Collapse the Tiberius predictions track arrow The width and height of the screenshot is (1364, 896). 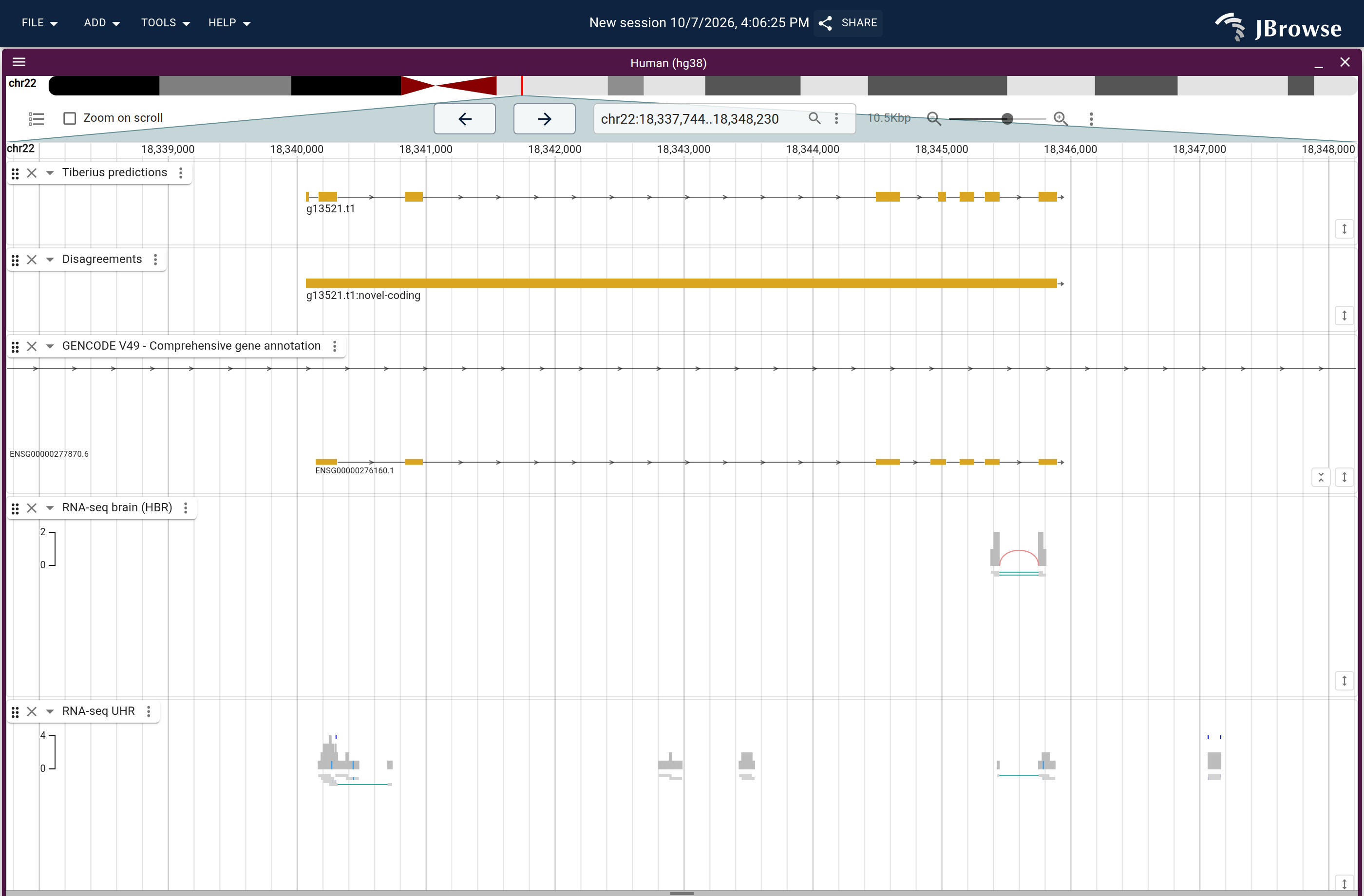(x=50, y=173)
